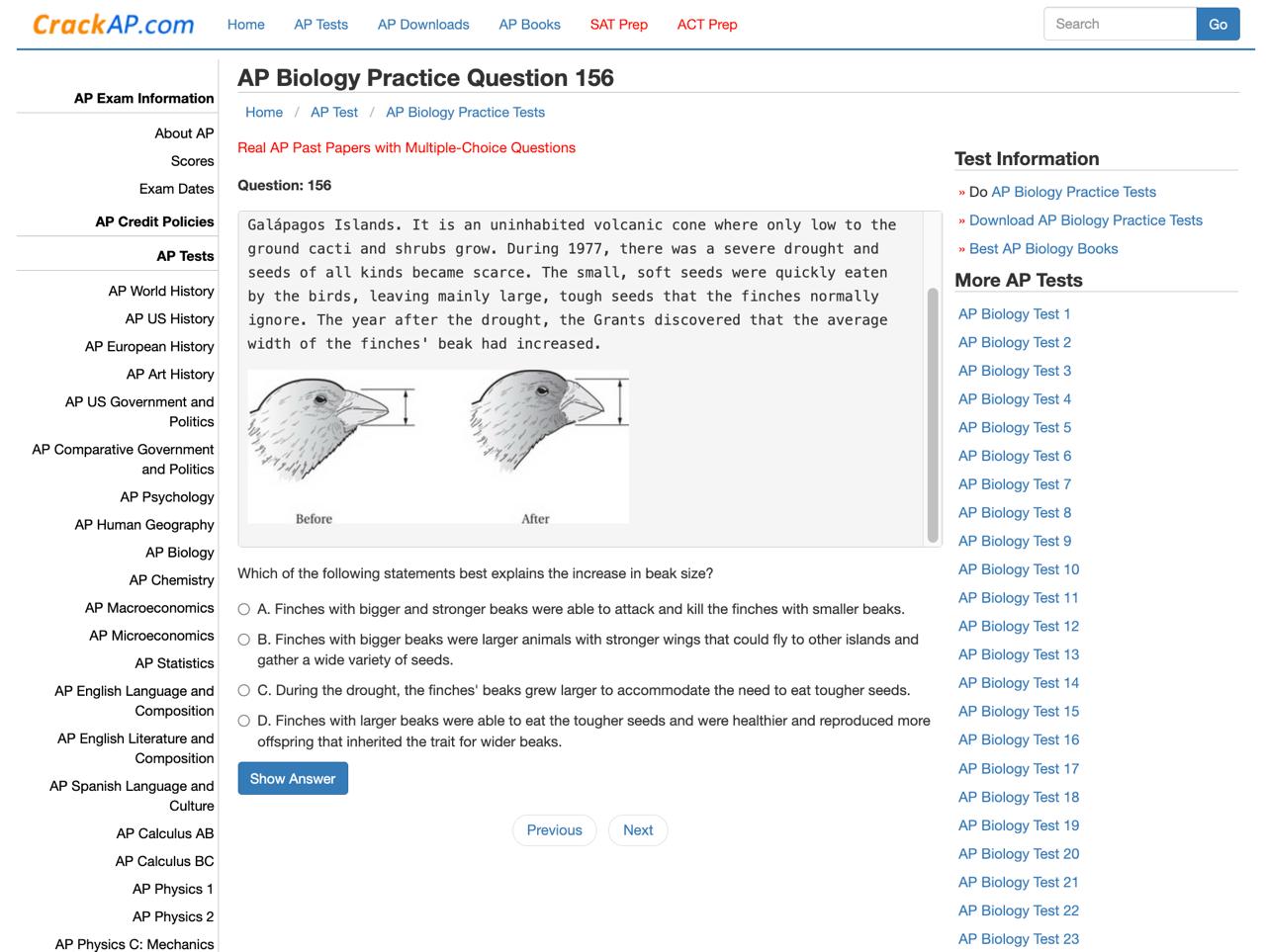Open AP Macroeconomics in sidebar
Screen dimensions: 1266x952
pos(149,607)
